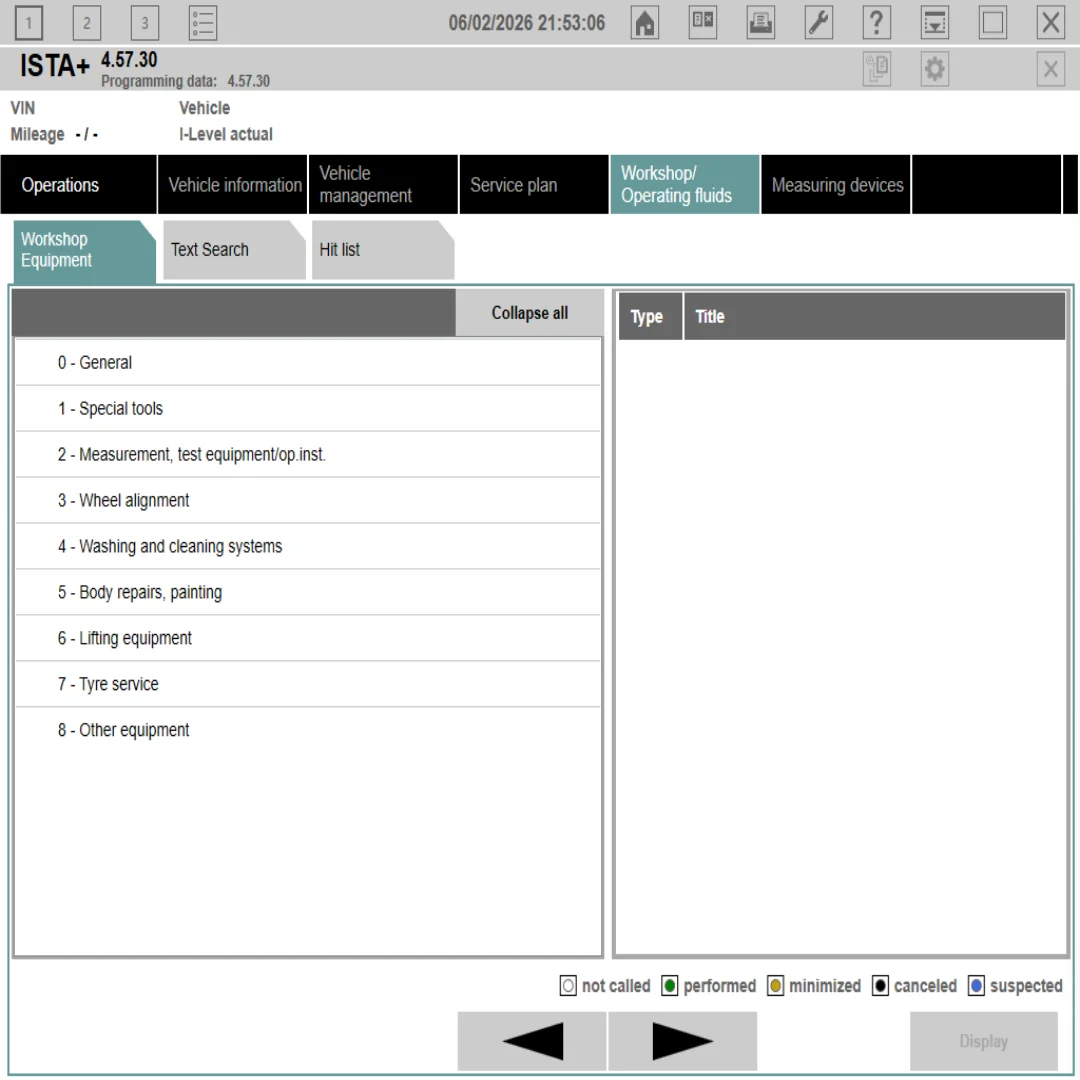This screenshot has width=1080, height=1080.
Task: Click the Print icon
Action: pos(760,23)
